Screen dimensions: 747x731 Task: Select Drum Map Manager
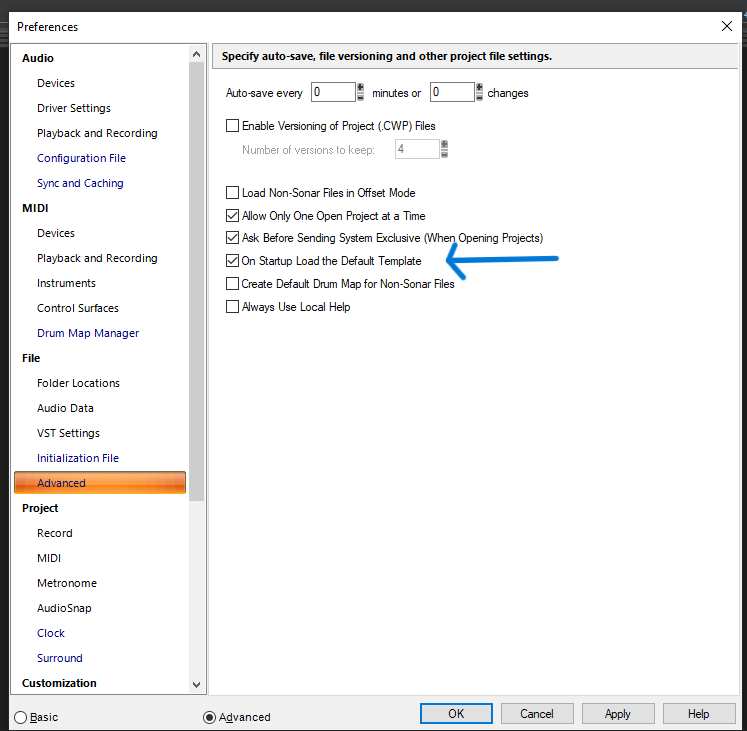[88, 333]
